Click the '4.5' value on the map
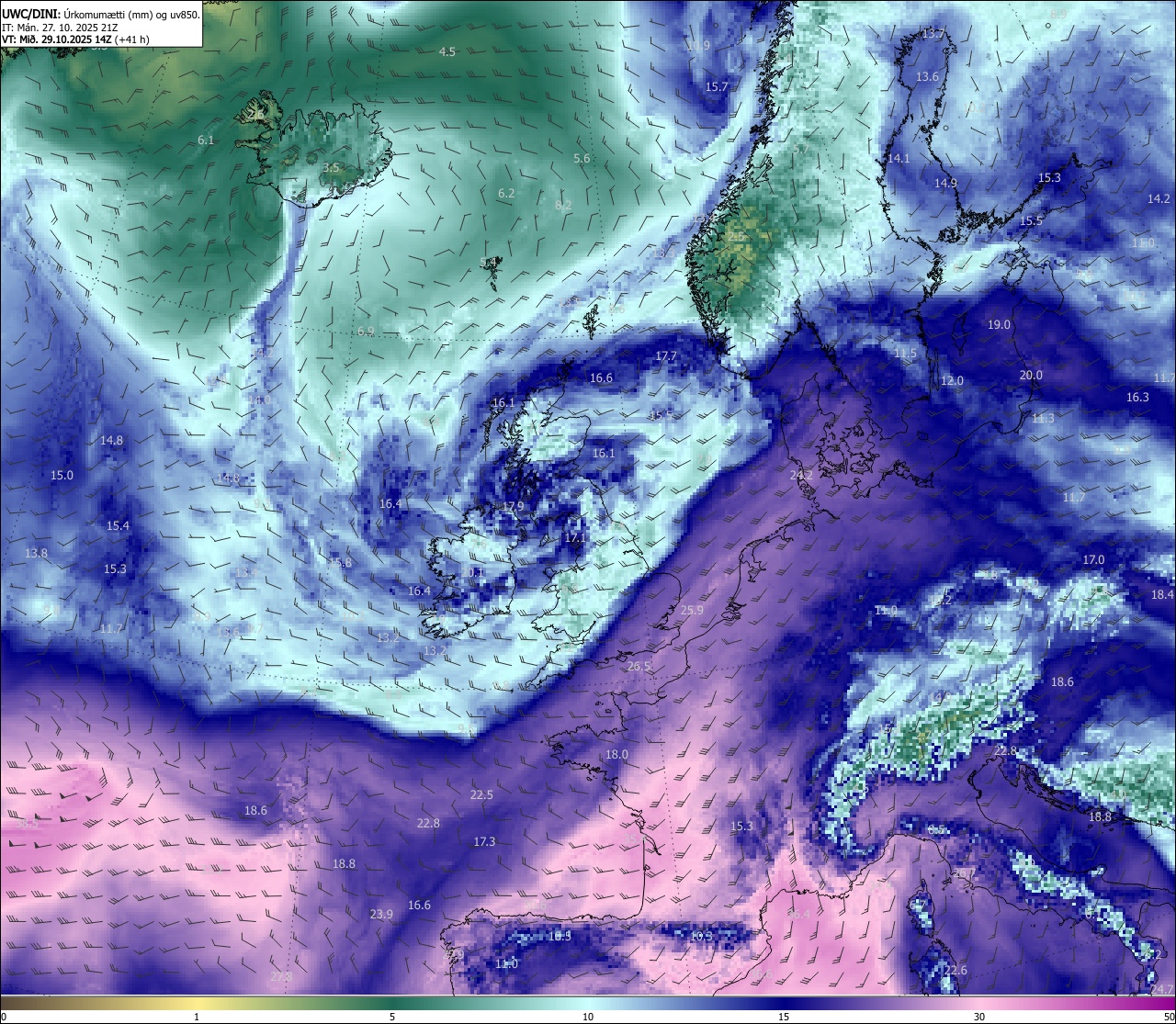 coord(447,52)
